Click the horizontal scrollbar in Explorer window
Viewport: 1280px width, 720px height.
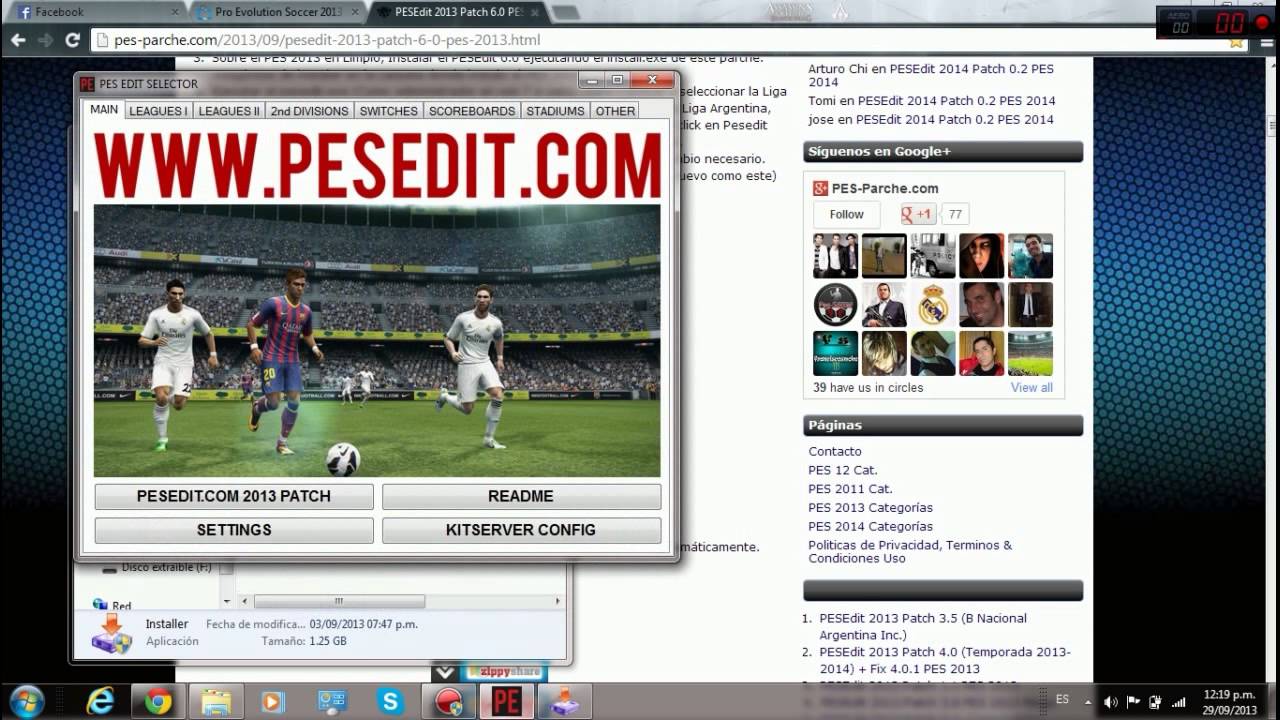pyautogui.click(x=339, y=601)
